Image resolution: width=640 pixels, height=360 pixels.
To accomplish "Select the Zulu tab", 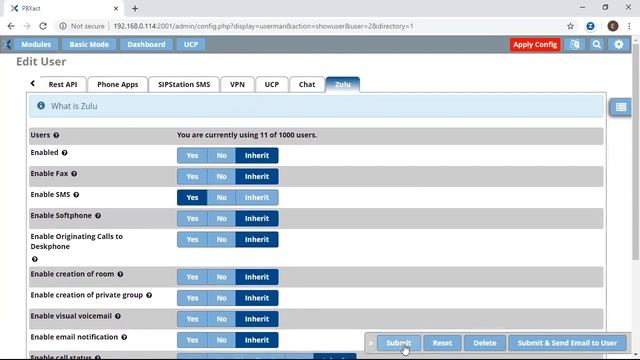I will click(x=343, y=84).
